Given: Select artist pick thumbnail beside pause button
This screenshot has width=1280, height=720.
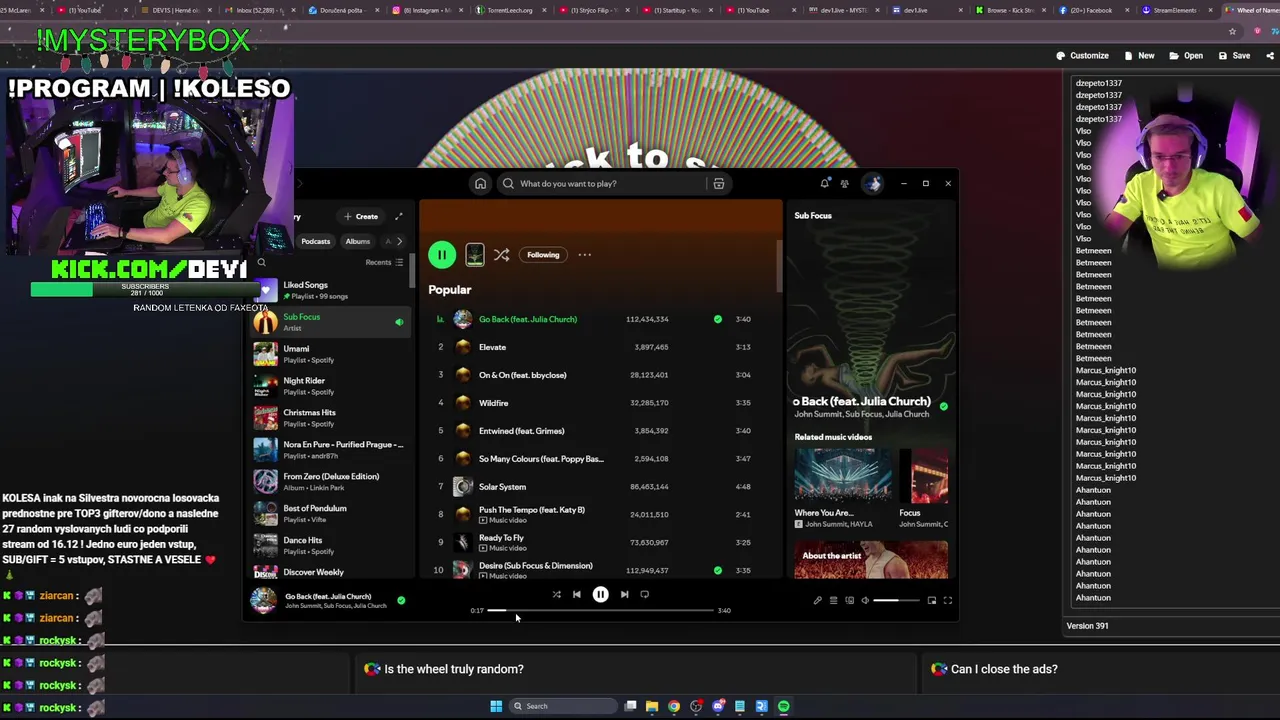Looking at the screenshot, I should (475, 255).
